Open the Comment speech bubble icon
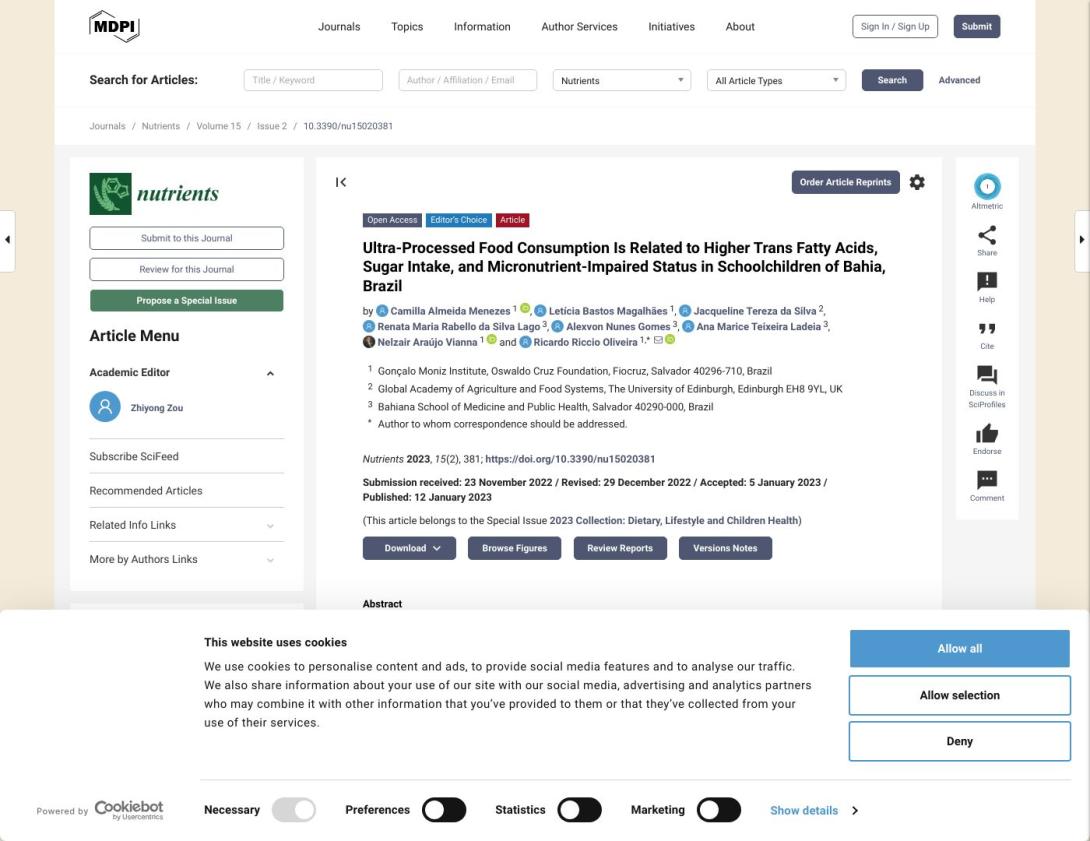The width and height of the screenshot is (1090, 841). click(x=986, y=480)
